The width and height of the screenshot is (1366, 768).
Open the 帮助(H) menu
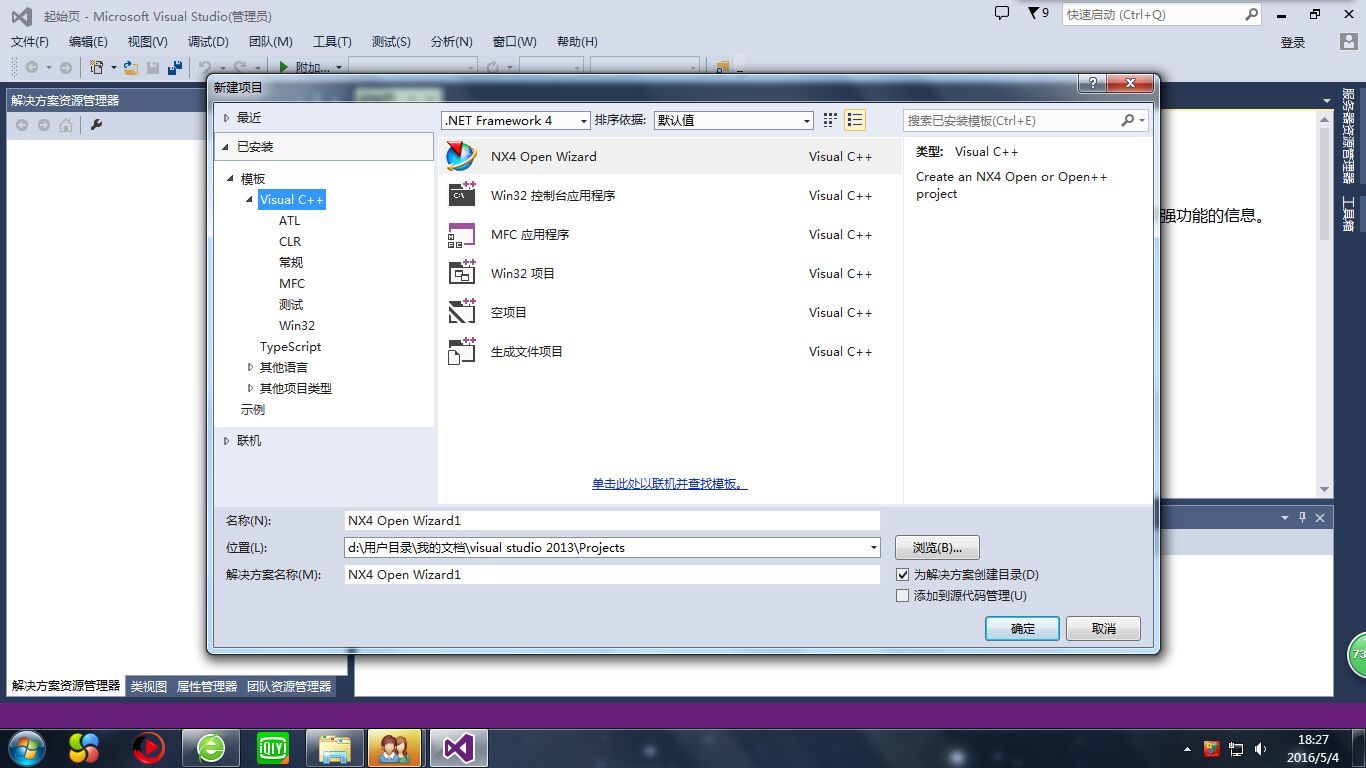[x=577, y=42]
